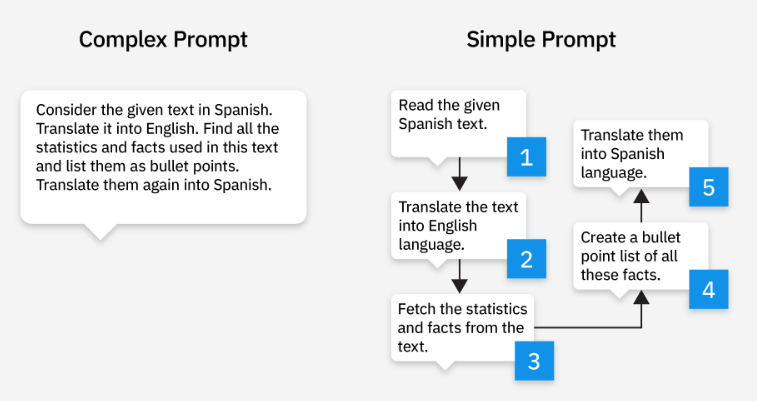Click the arrowhead pointing up to step 5

pyautogui.click(x=641, y=196)
